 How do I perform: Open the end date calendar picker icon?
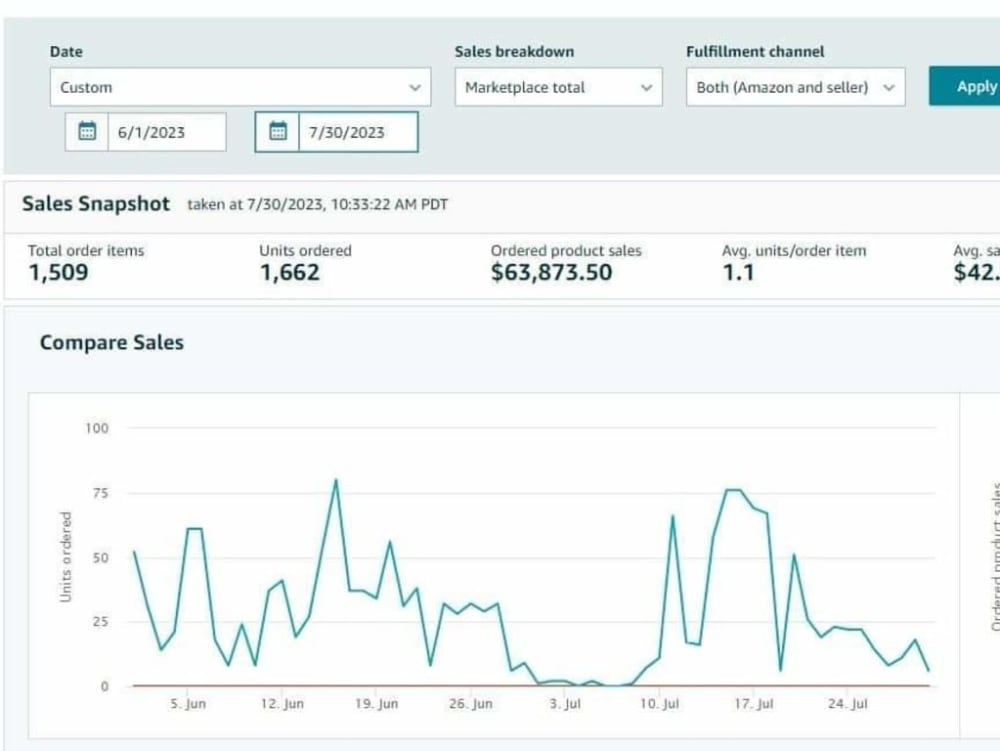click(277, 132)
